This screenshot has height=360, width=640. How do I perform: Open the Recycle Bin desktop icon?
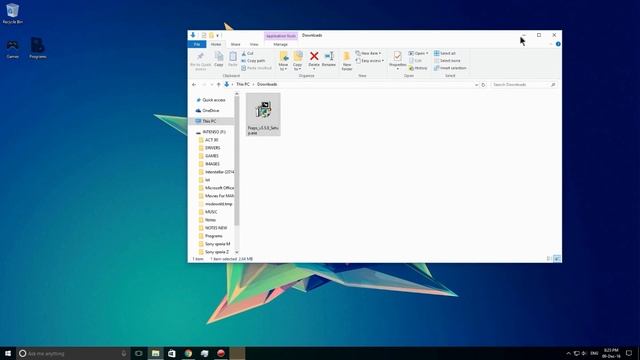pyautogui.click(x=13, y=13)
